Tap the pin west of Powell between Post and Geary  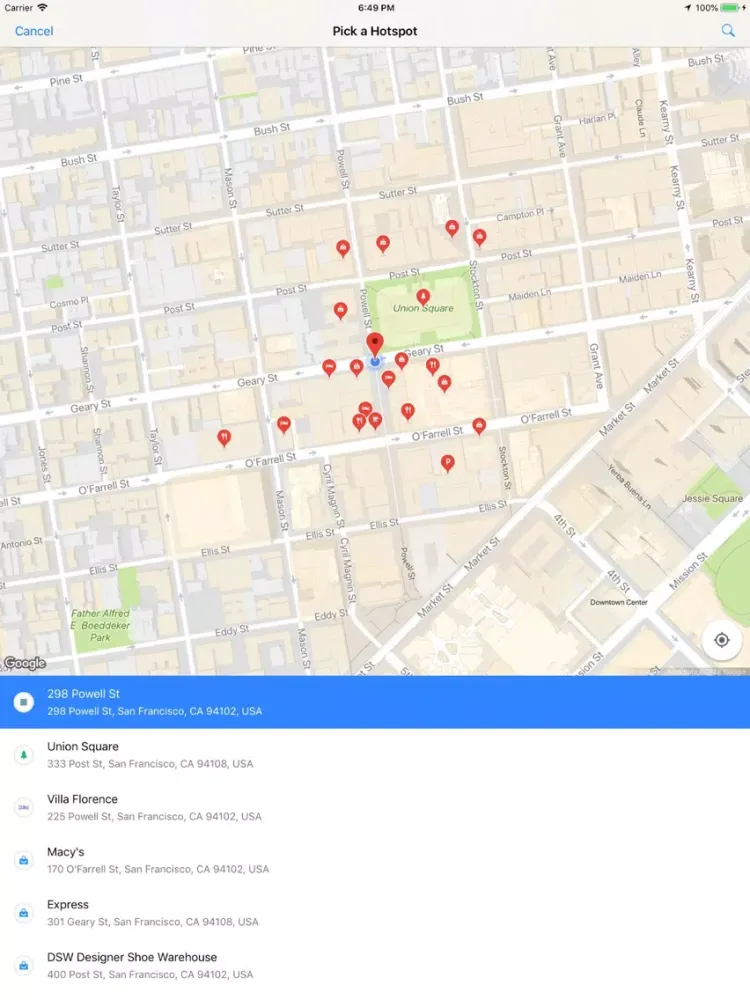click(341, 311)
